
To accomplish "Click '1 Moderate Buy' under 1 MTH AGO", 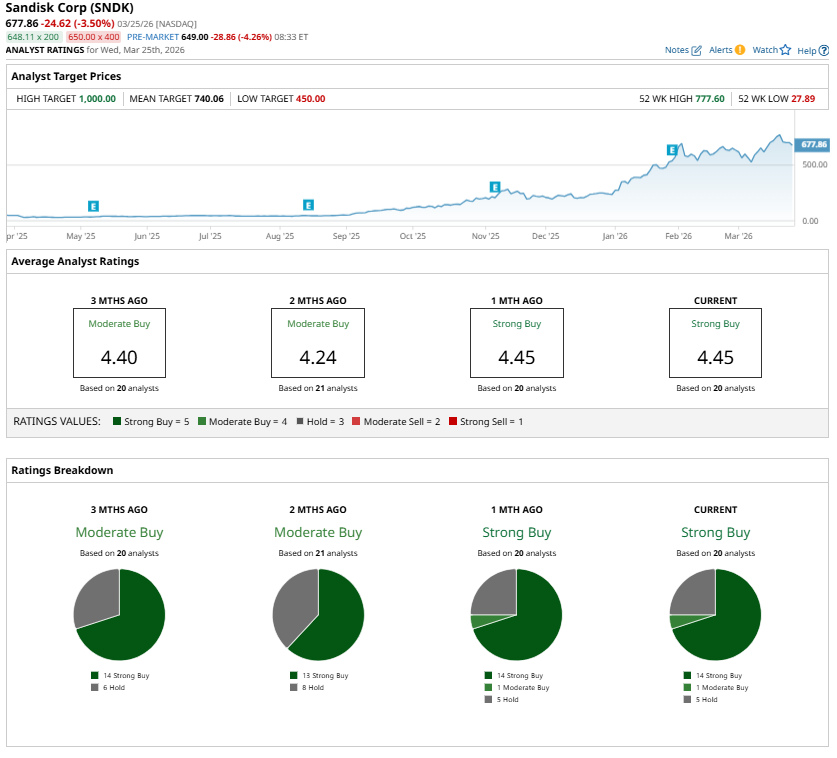I will click(x=517, y=688).
